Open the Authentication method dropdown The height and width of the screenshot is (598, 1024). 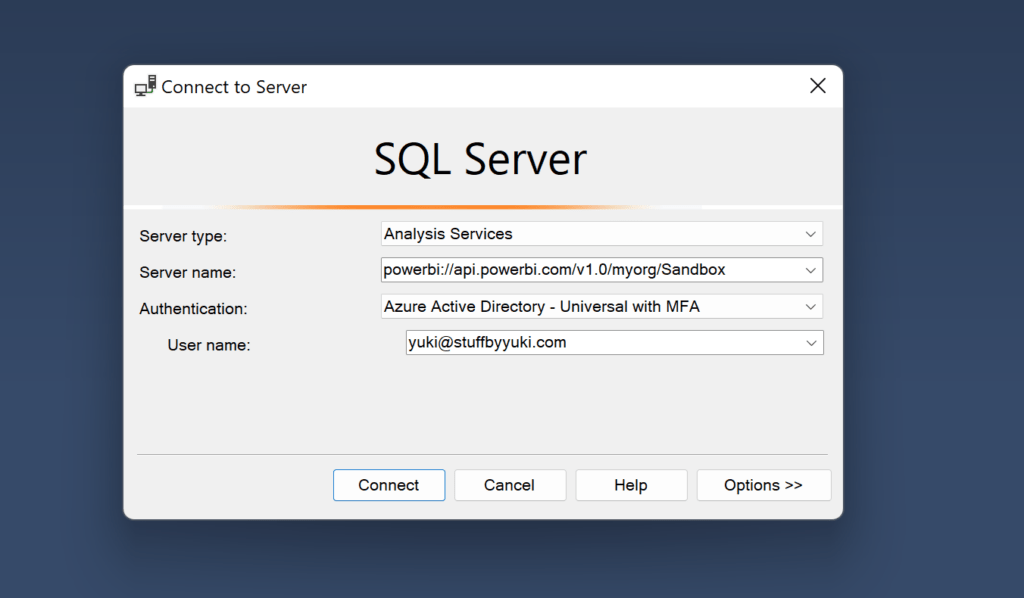coord(813,307)
